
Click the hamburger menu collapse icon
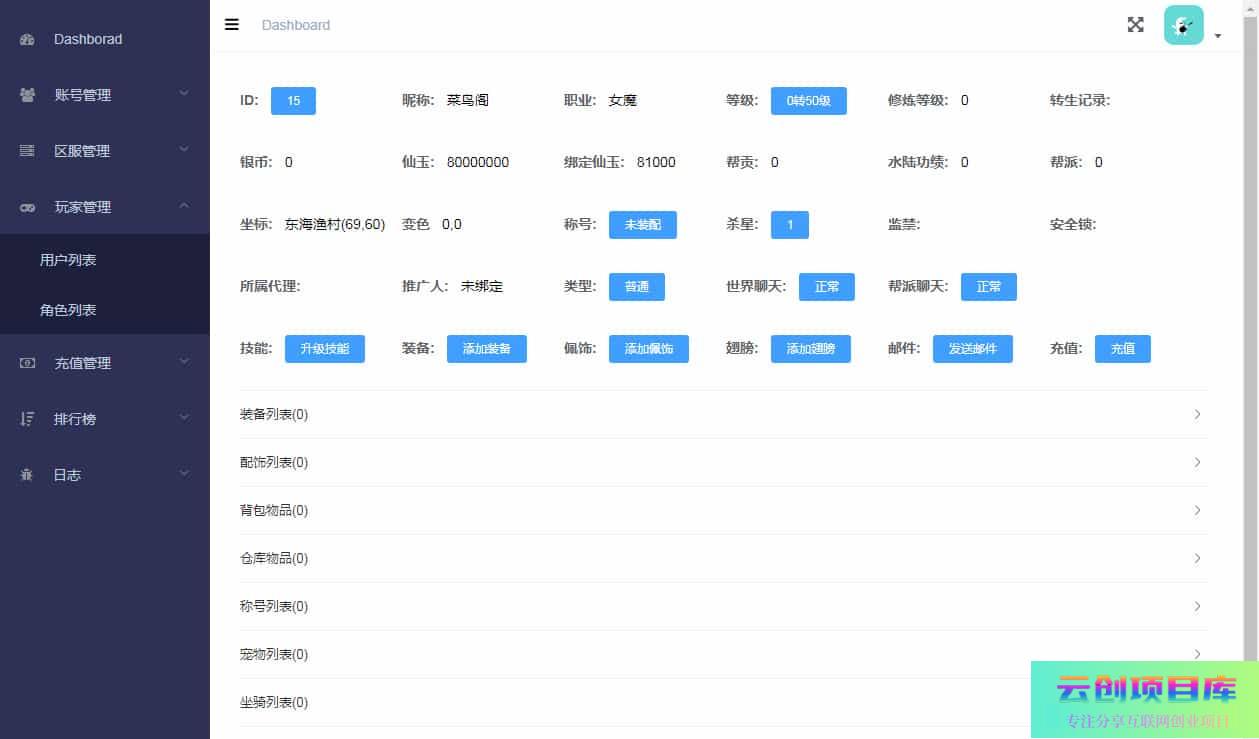[232, 25]
